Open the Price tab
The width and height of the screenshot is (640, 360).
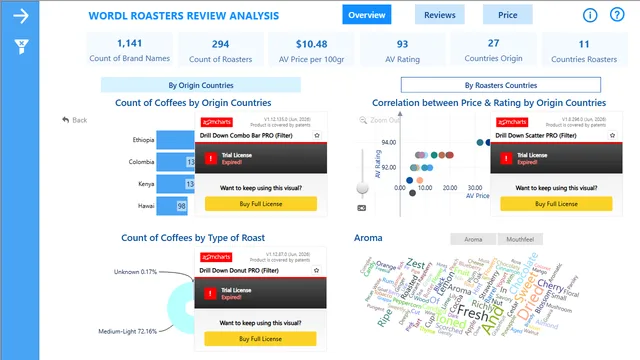click(x=507, y=15)
